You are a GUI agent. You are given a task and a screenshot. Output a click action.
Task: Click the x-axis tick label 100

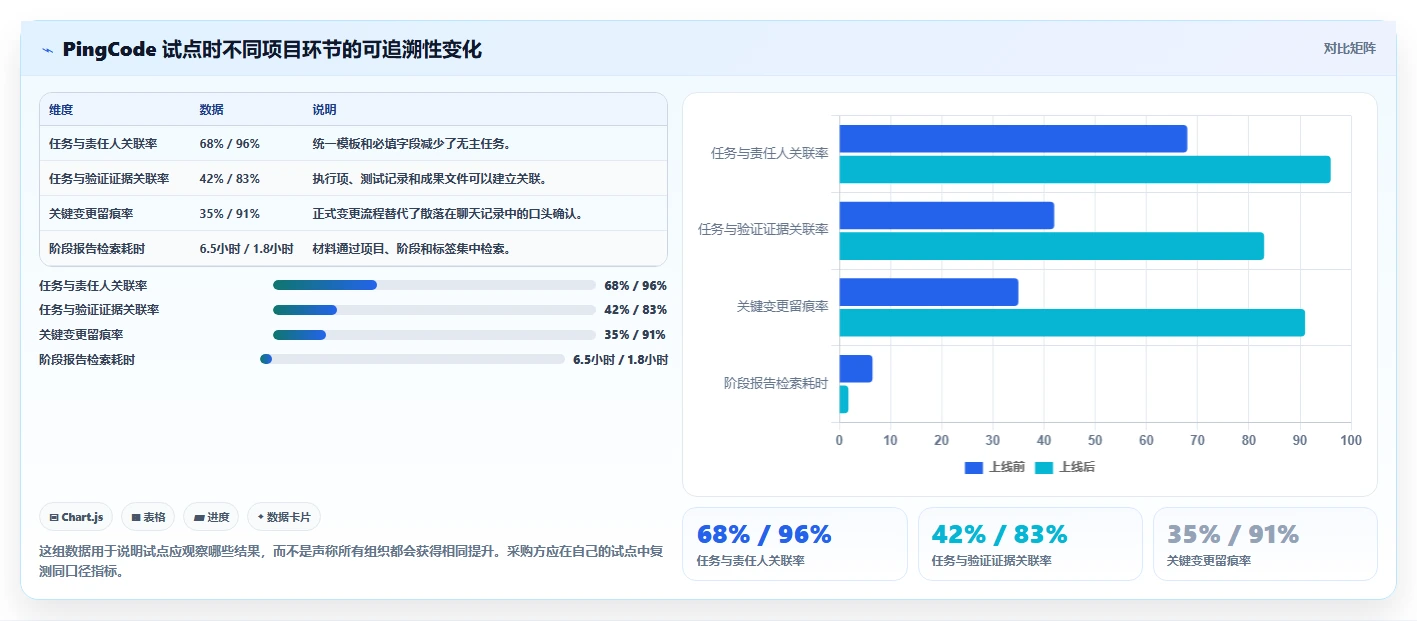point(1351,440)
